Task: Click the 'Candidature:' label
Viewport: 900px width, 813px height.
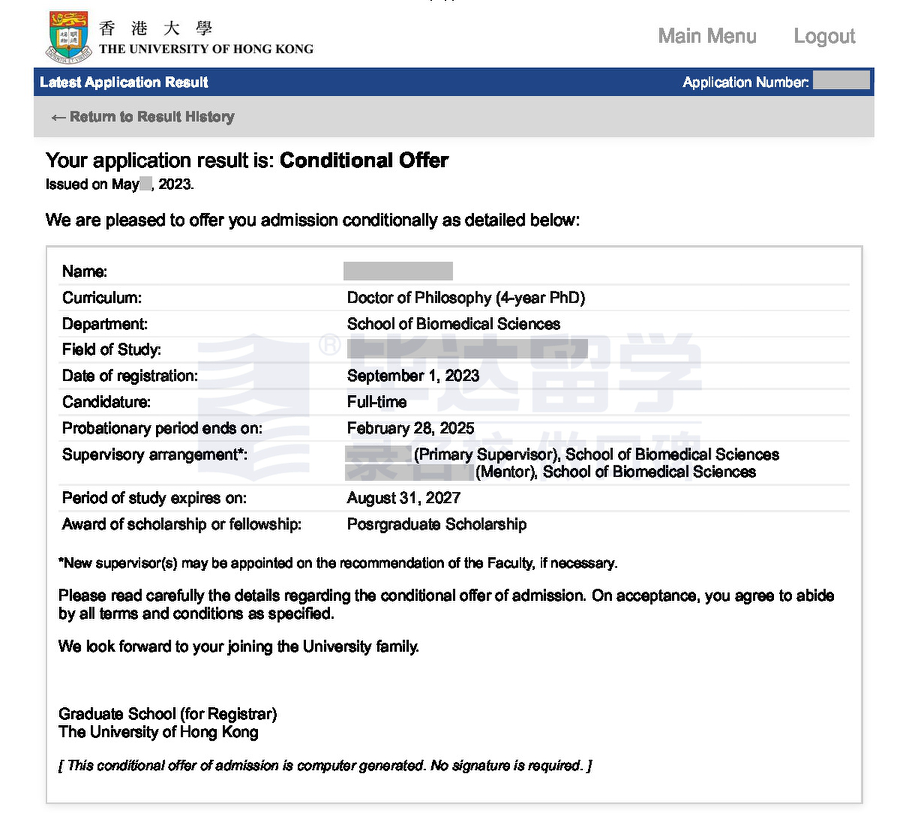Action: (x=106, y=401)
